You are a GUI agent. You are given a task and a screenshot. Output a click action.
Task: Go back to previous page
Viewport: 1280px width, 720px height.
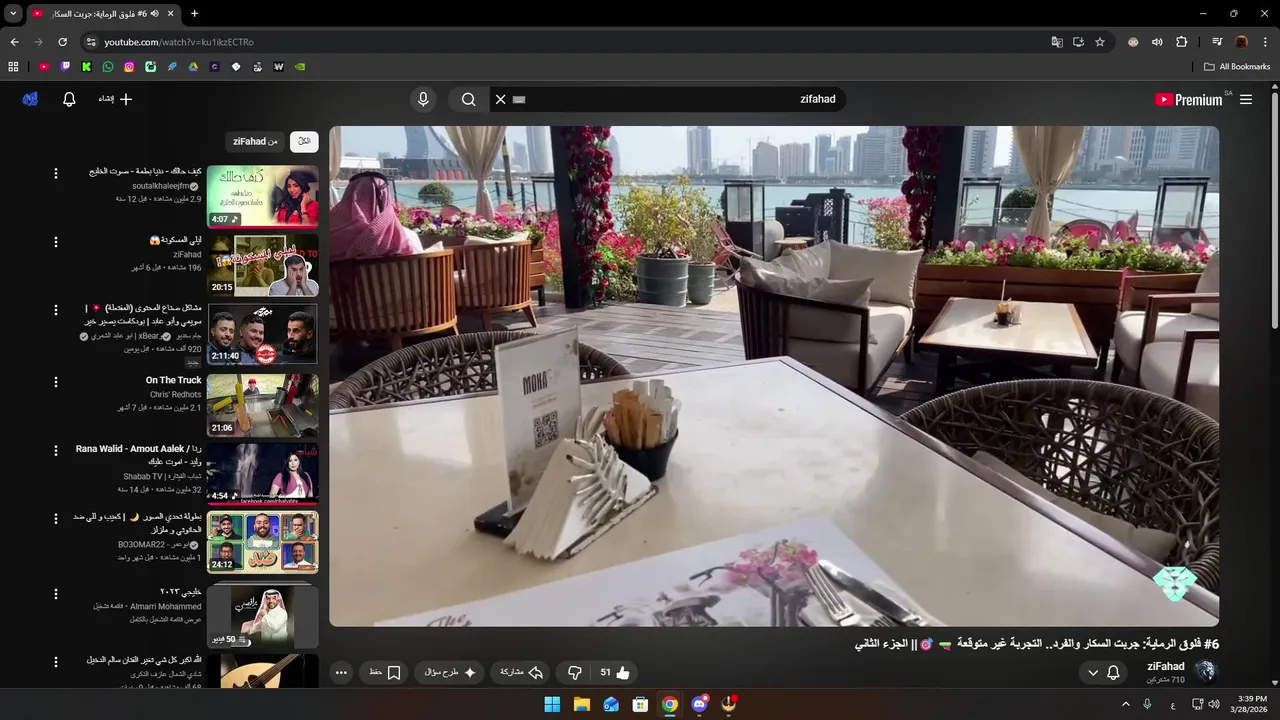14,42
